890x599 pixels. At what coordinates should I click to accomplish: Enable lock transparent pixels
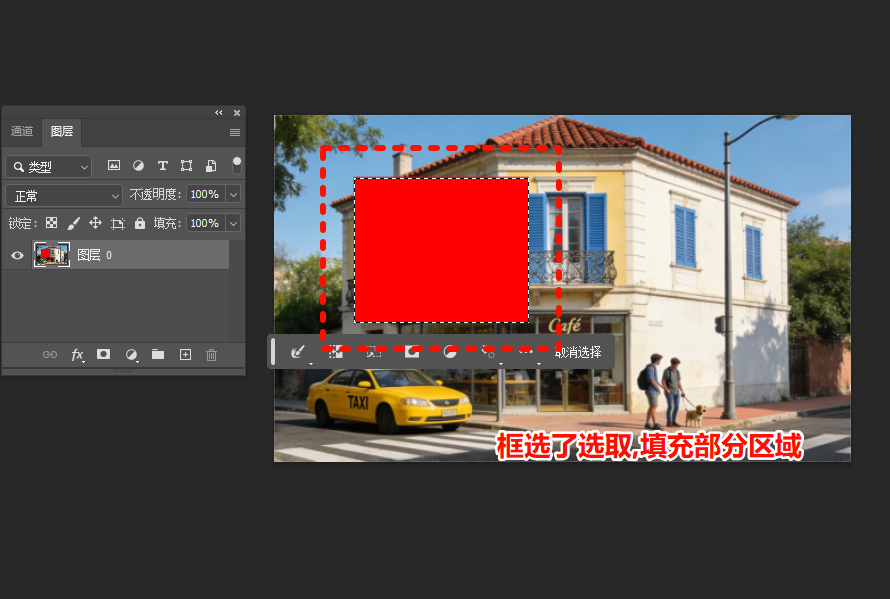pyautogui.click(x=52, y=222)
